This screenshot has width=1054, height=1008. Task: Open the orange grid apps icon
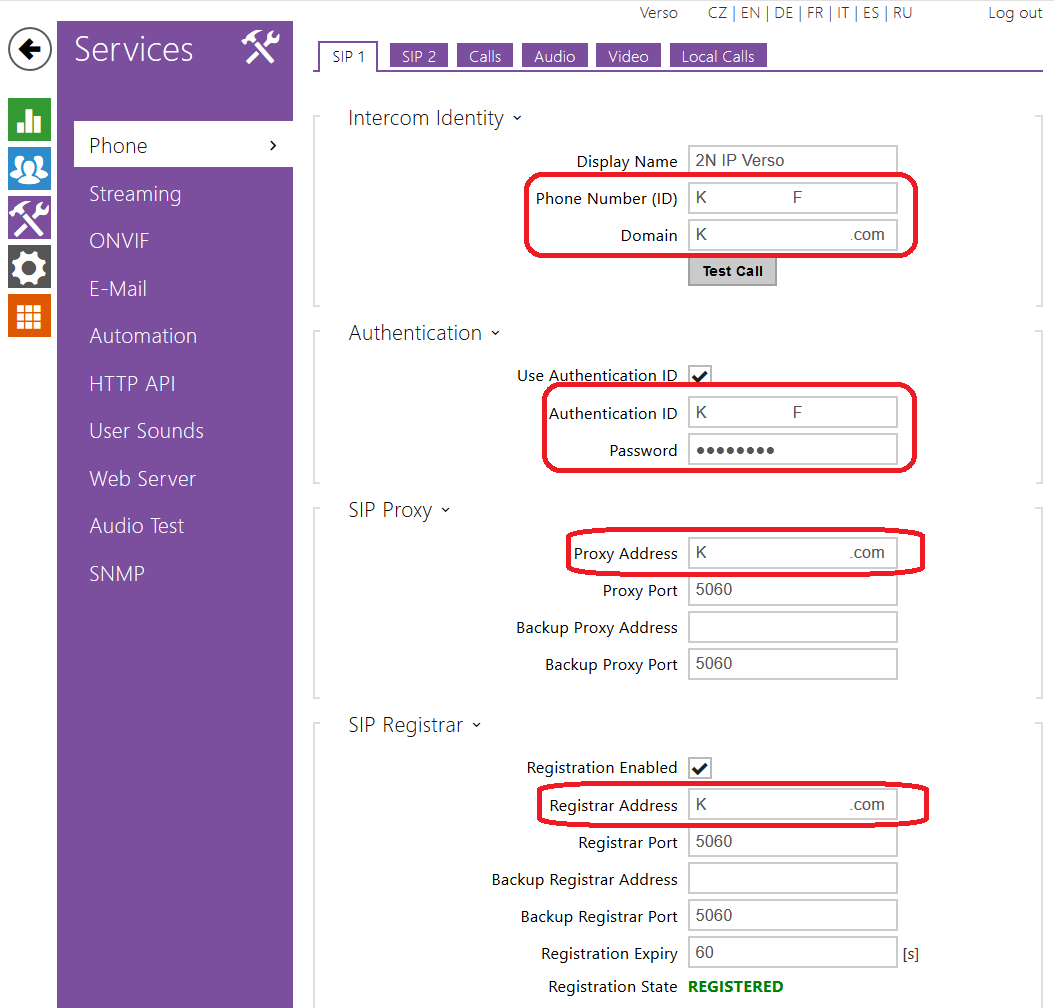29,315
